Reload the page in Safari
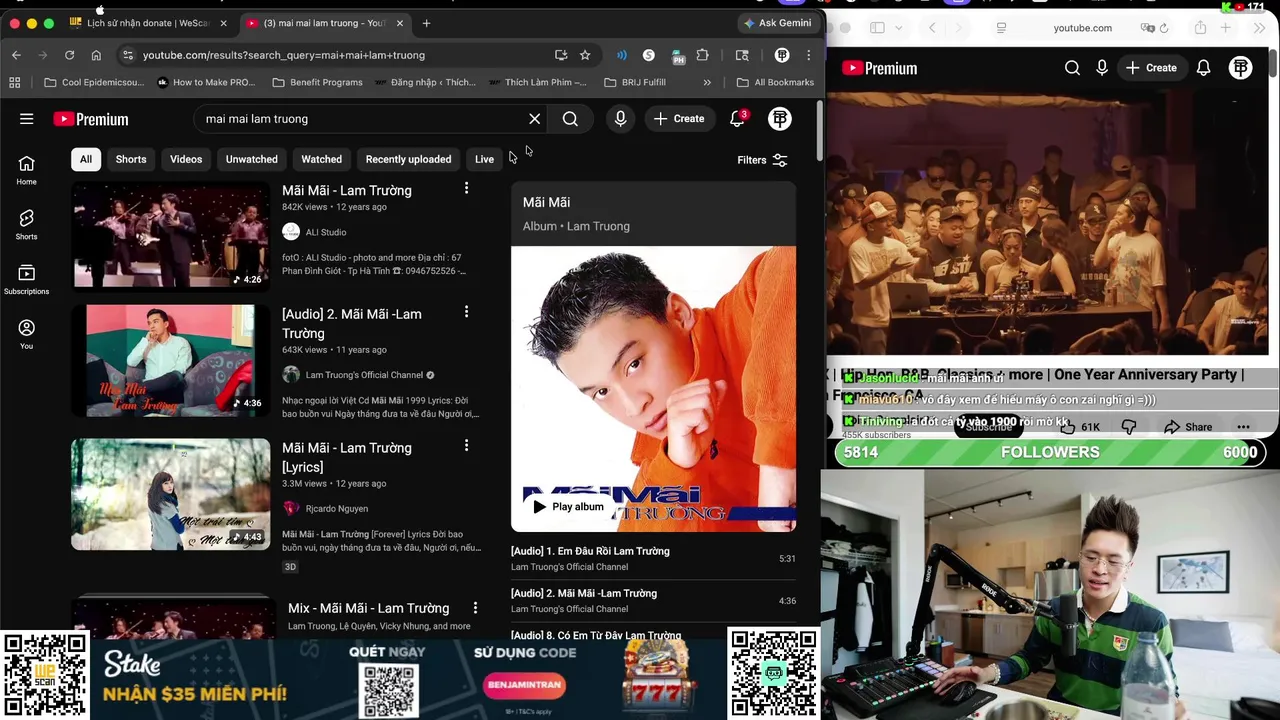 click(x=1164, y=28)
